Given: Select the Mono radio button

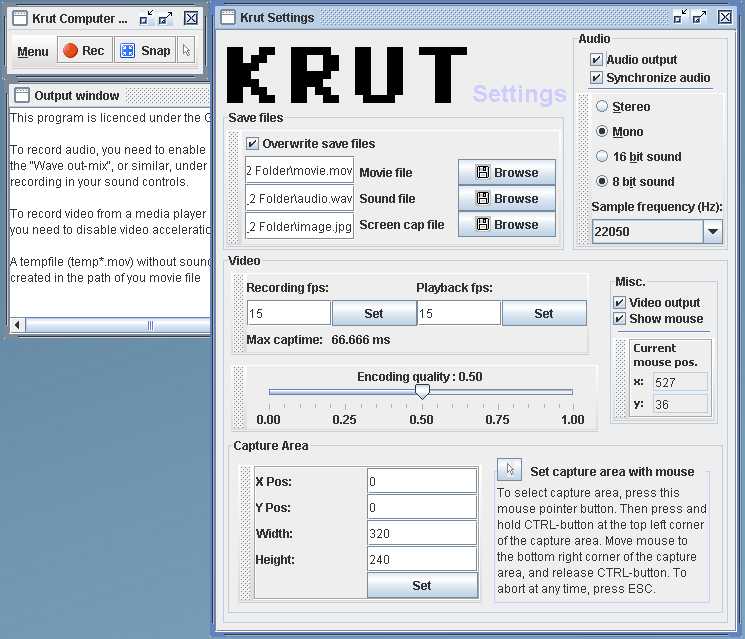Looking at the screenshot, I should (602, 131).
